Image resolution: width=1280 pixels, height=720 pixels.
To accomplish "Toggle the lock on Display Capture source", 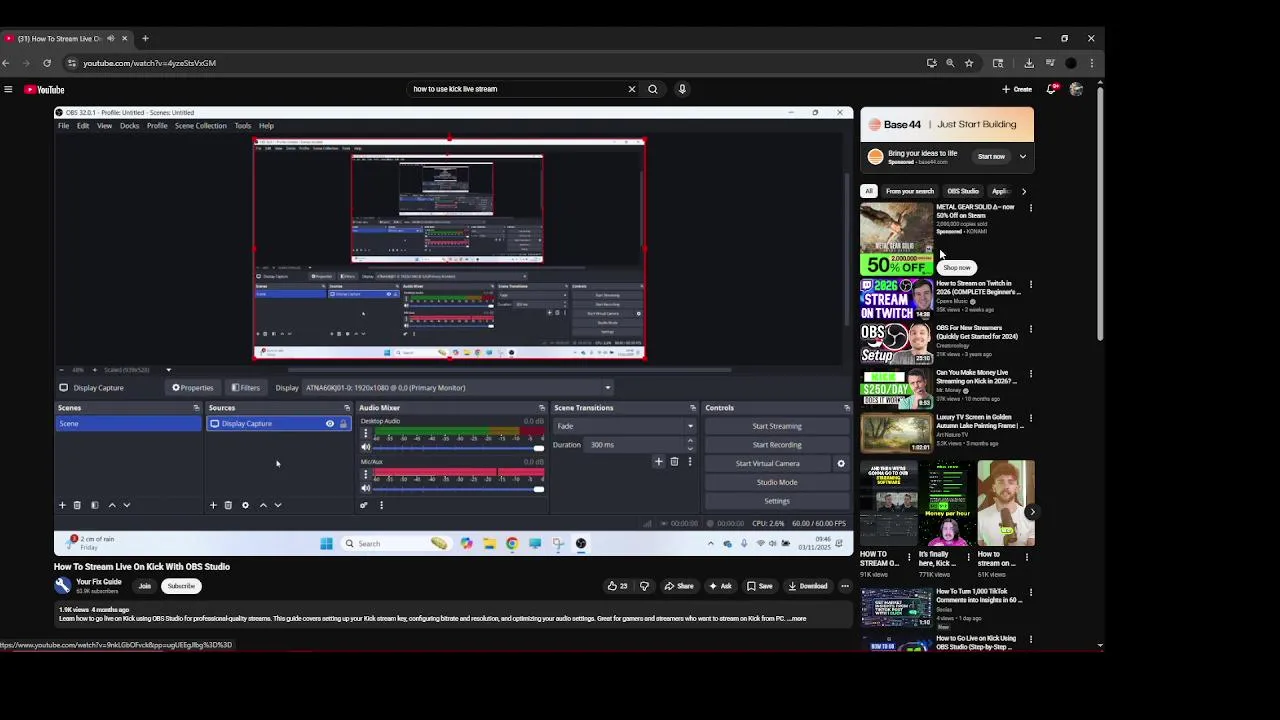I will point(343,424).
